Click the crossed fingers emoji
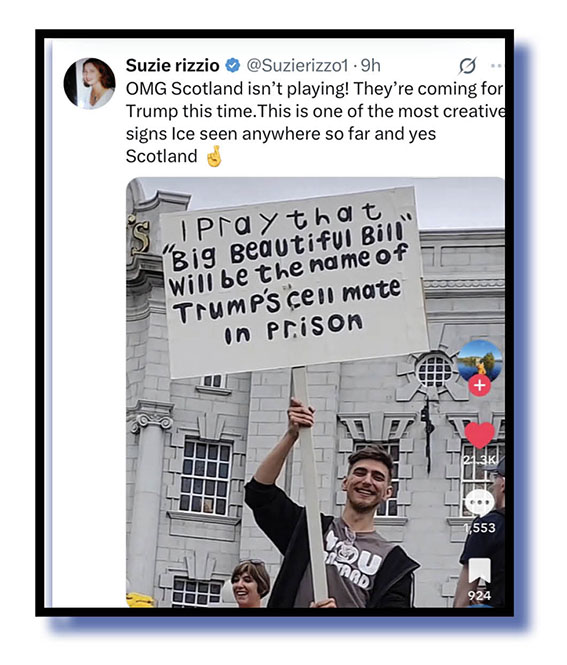 pos(214,156)
